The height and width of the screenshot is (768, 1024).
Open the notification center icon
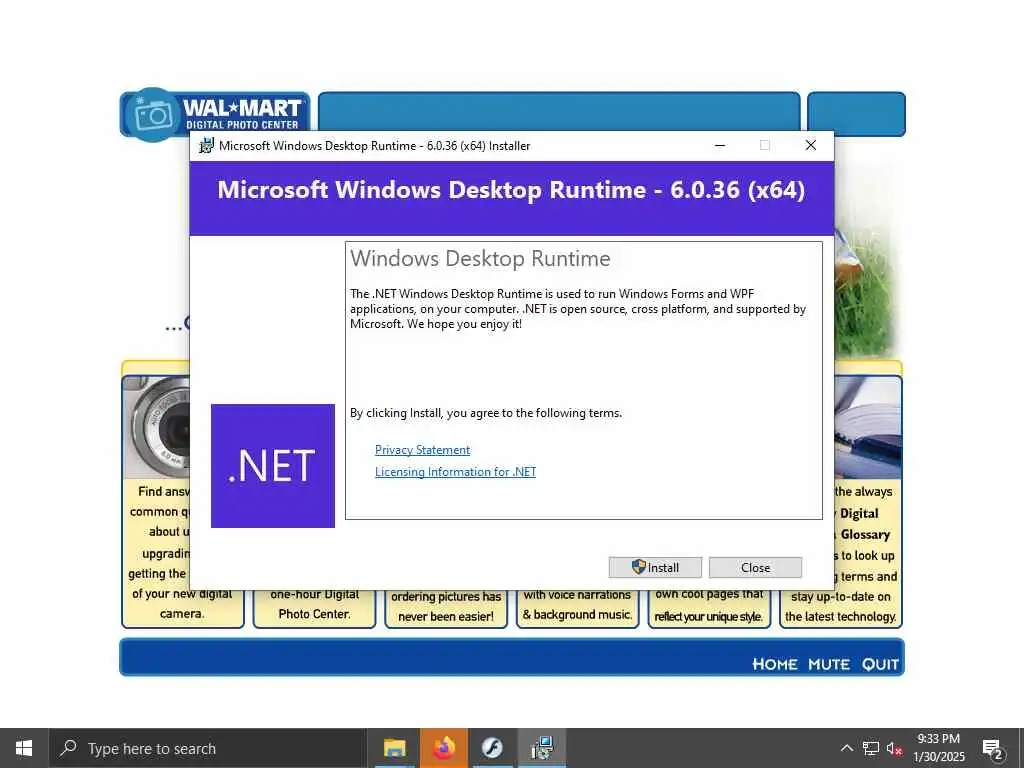pyautogui.click(x=993, y=748)
